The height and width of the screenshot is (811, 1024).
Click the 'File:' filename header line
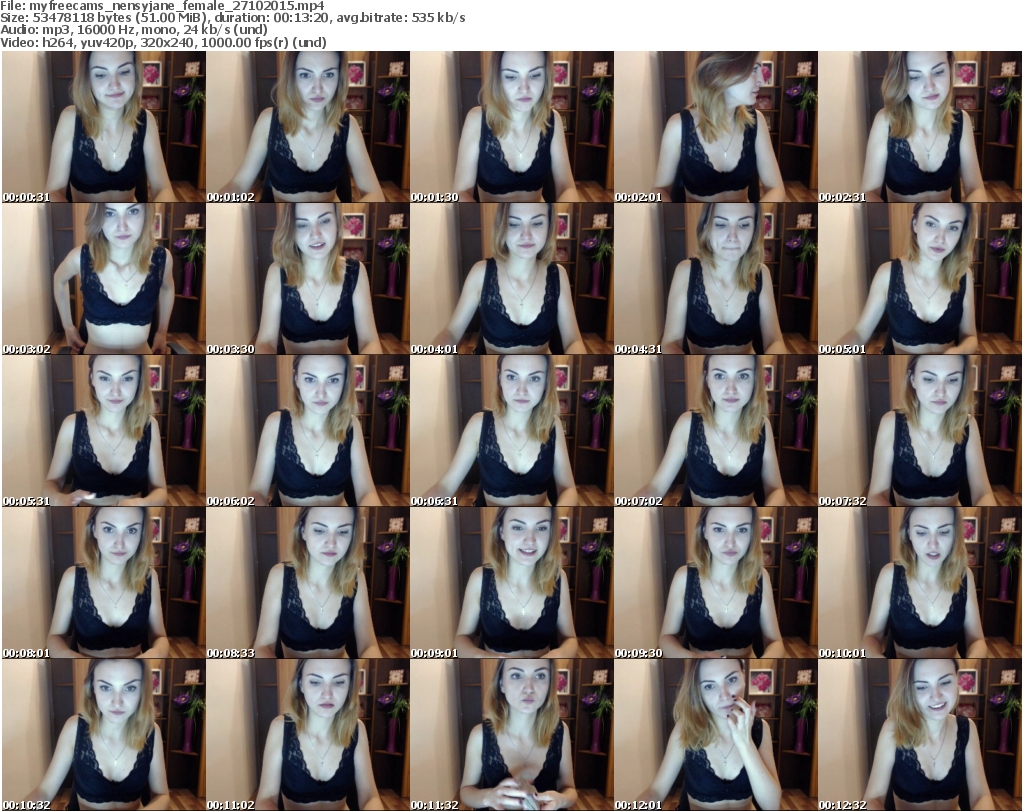[163, 6]
